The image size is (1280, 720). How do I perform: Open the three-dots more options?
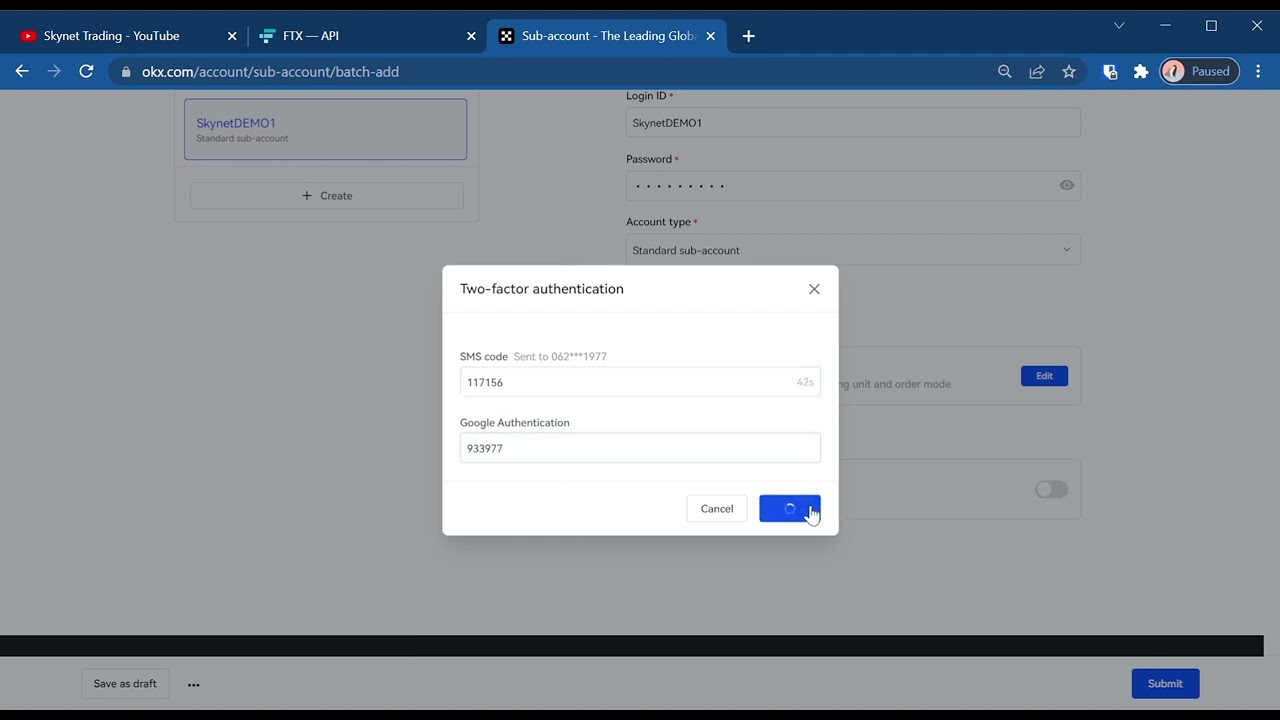pos(194,685)
